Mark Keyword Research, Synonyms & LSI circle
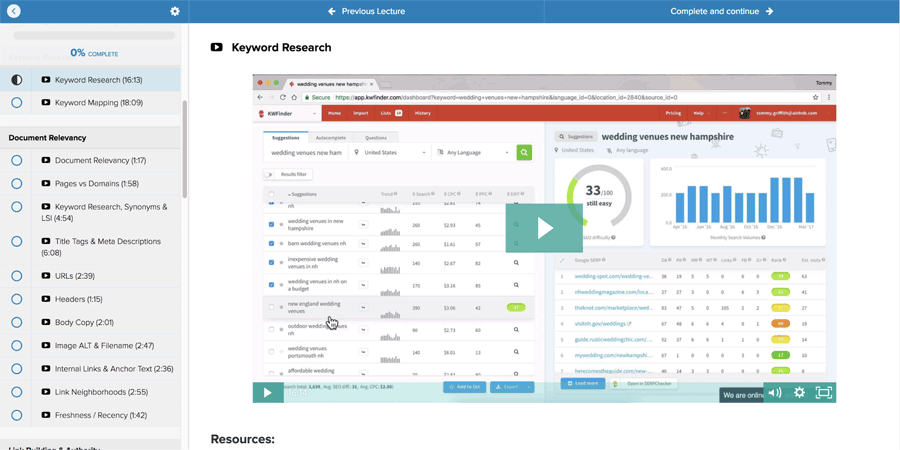 point(17,207)
